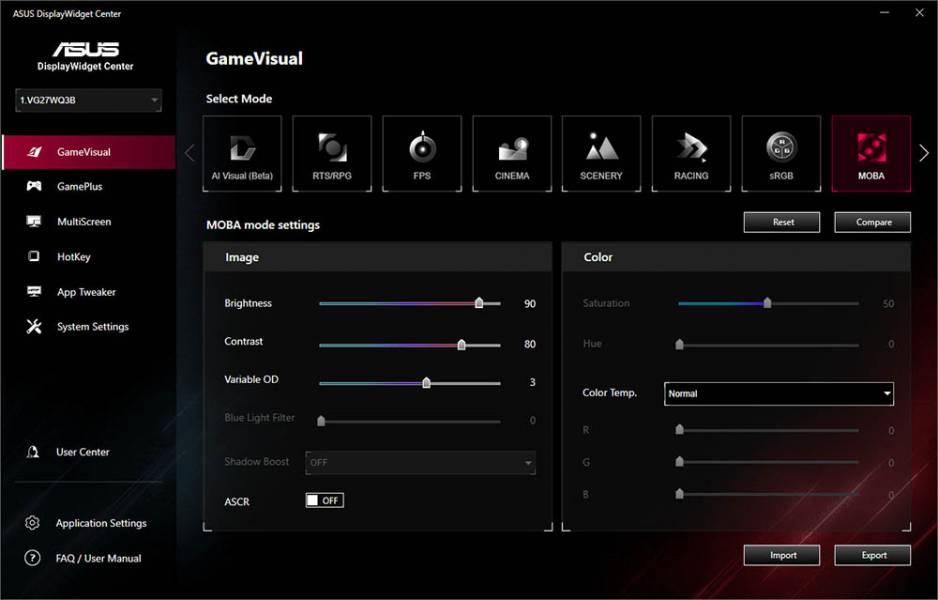938x600 pixels.
Task: Click the Compare button
Action: click(873, 222)
